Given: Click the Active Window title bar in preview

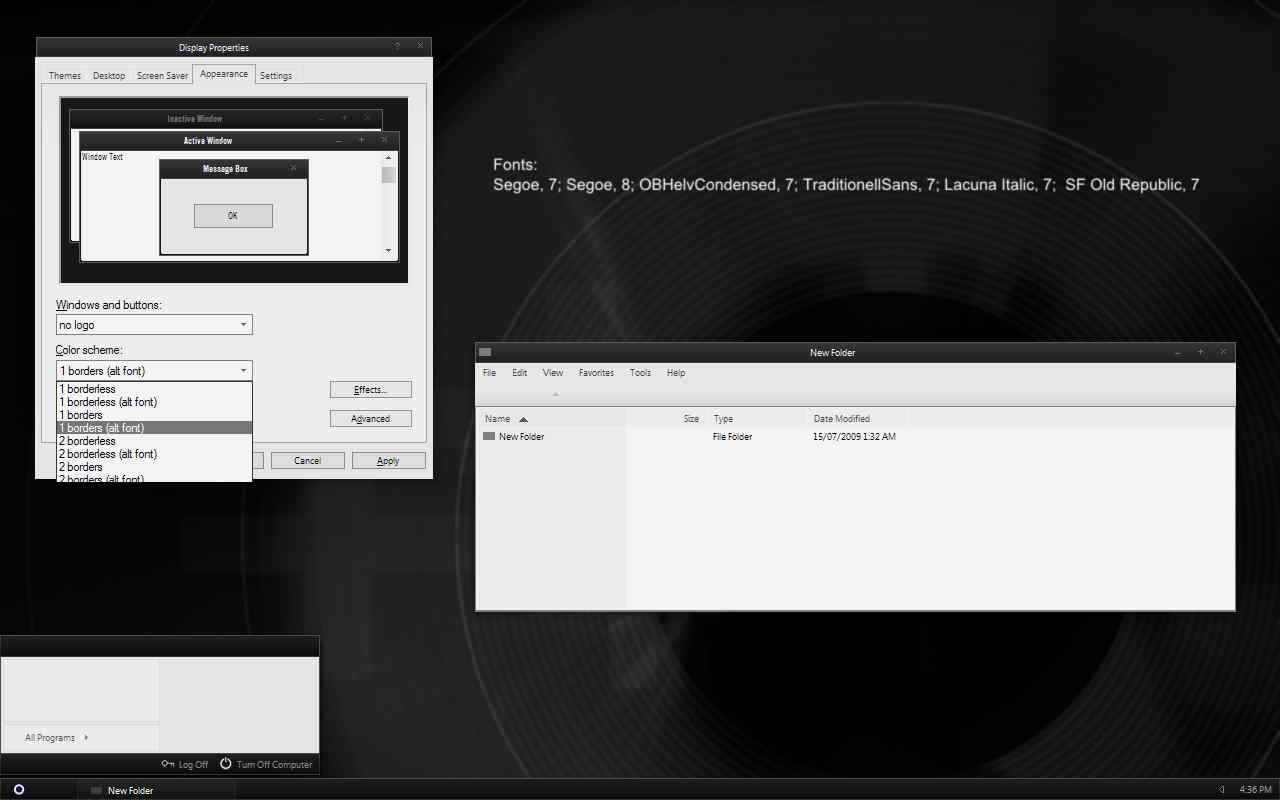Looking at the screenshot, I should pyautogui.click(x=239, y=141).
